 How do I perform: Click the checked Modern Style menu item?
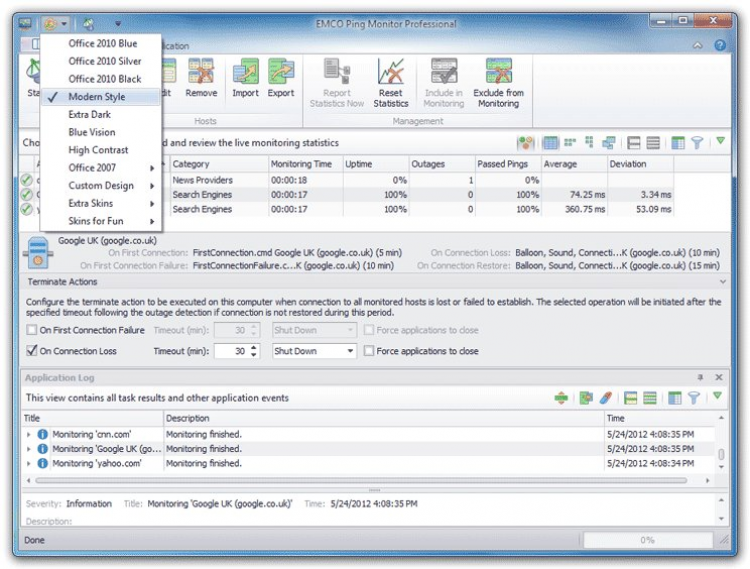(100, 96)
